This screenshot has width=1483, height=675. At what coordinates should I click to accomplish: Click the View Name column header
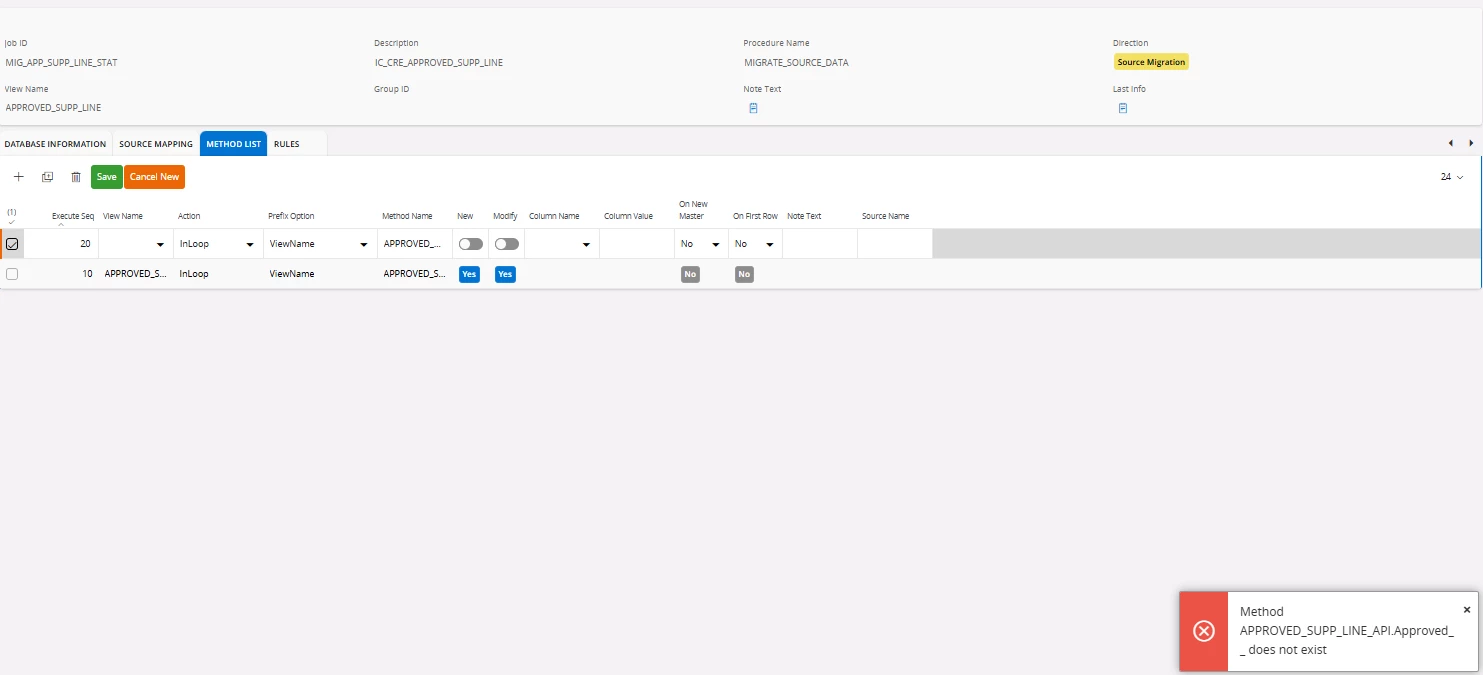[x=123, y=216]
